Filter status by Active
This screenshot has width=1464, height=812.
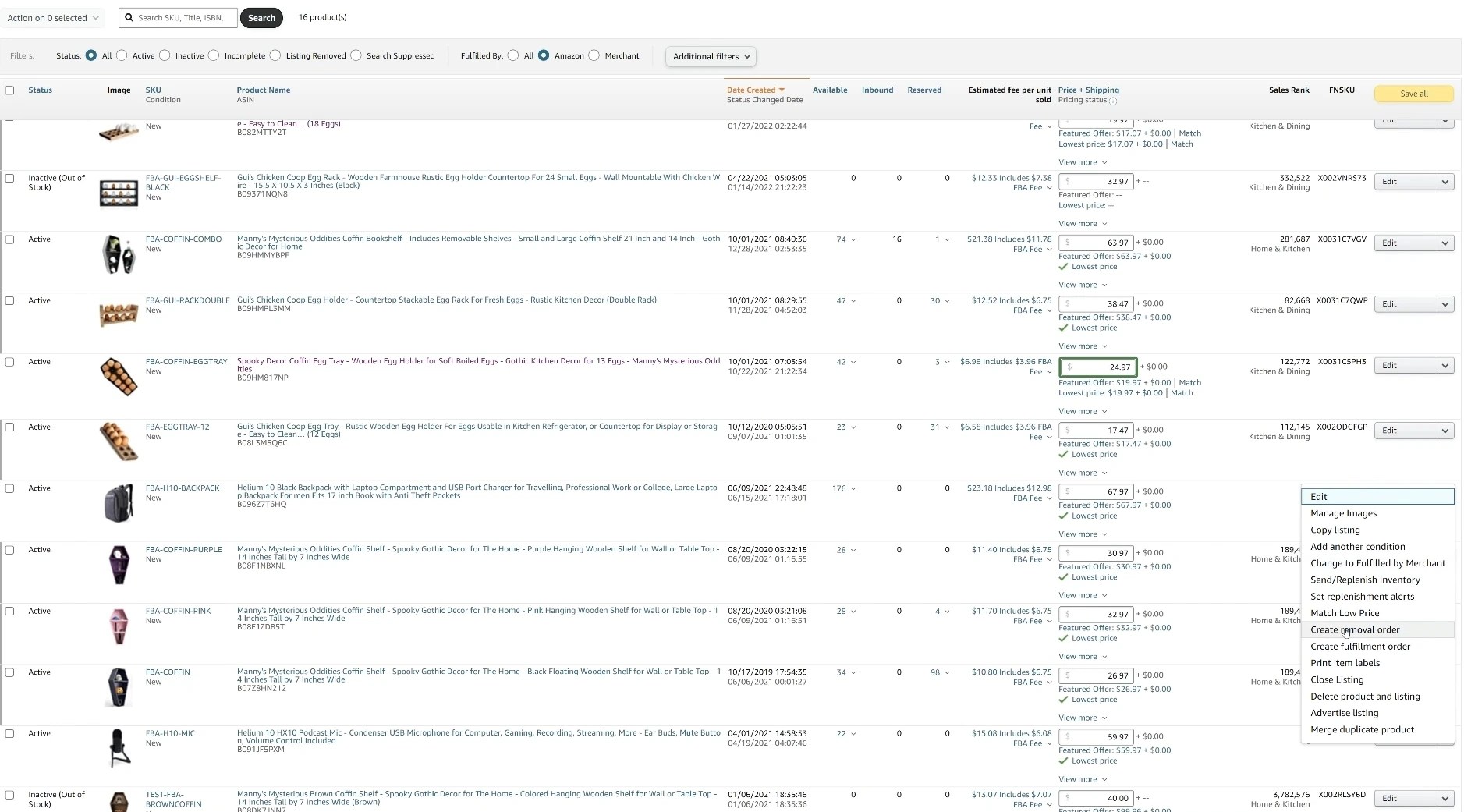click(122, 55)
